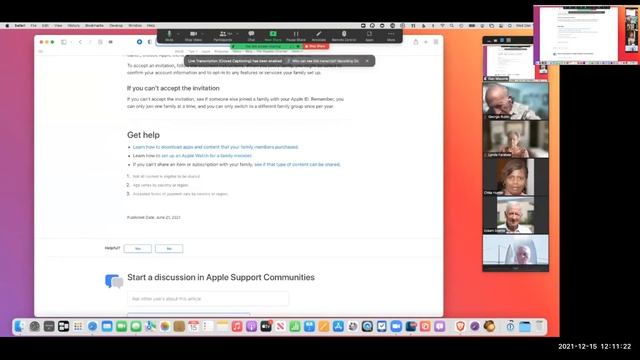Open Remote Control in Zoom toolbar
Image resolution: width=640 pixels, height=360 pixels.
point(344,36)
